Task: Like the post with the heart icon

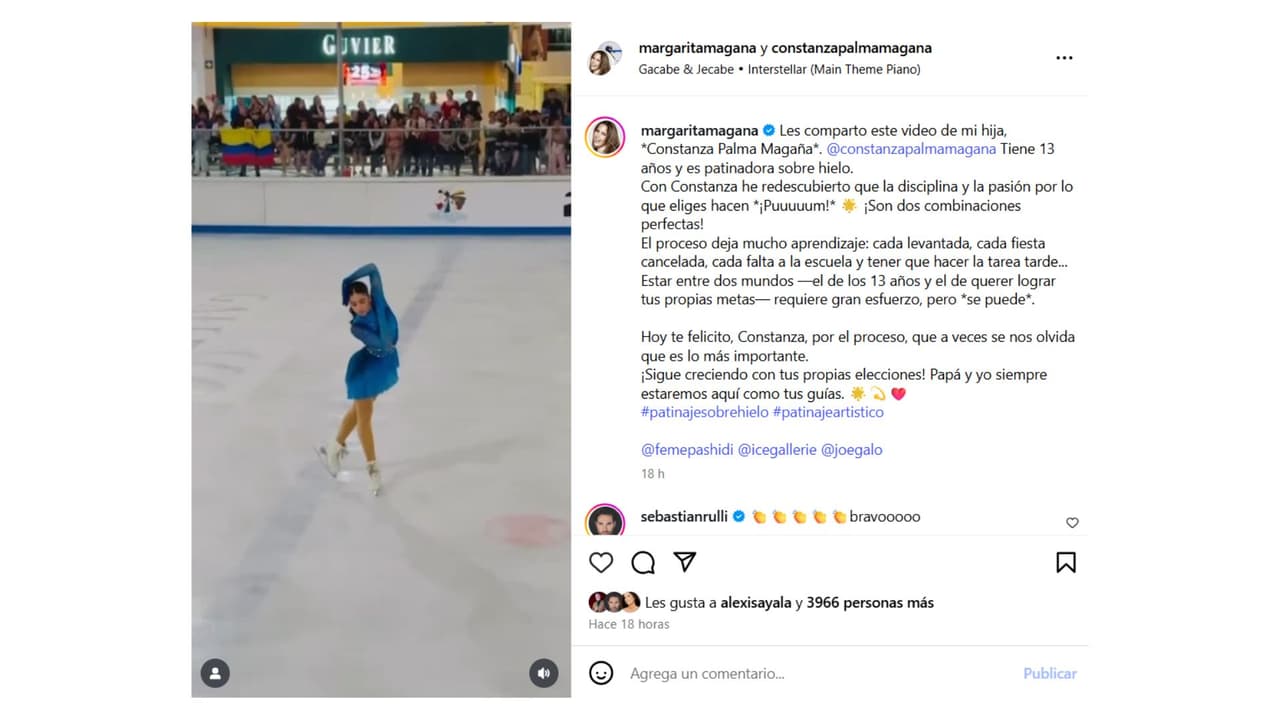Action: click(601, 562)
